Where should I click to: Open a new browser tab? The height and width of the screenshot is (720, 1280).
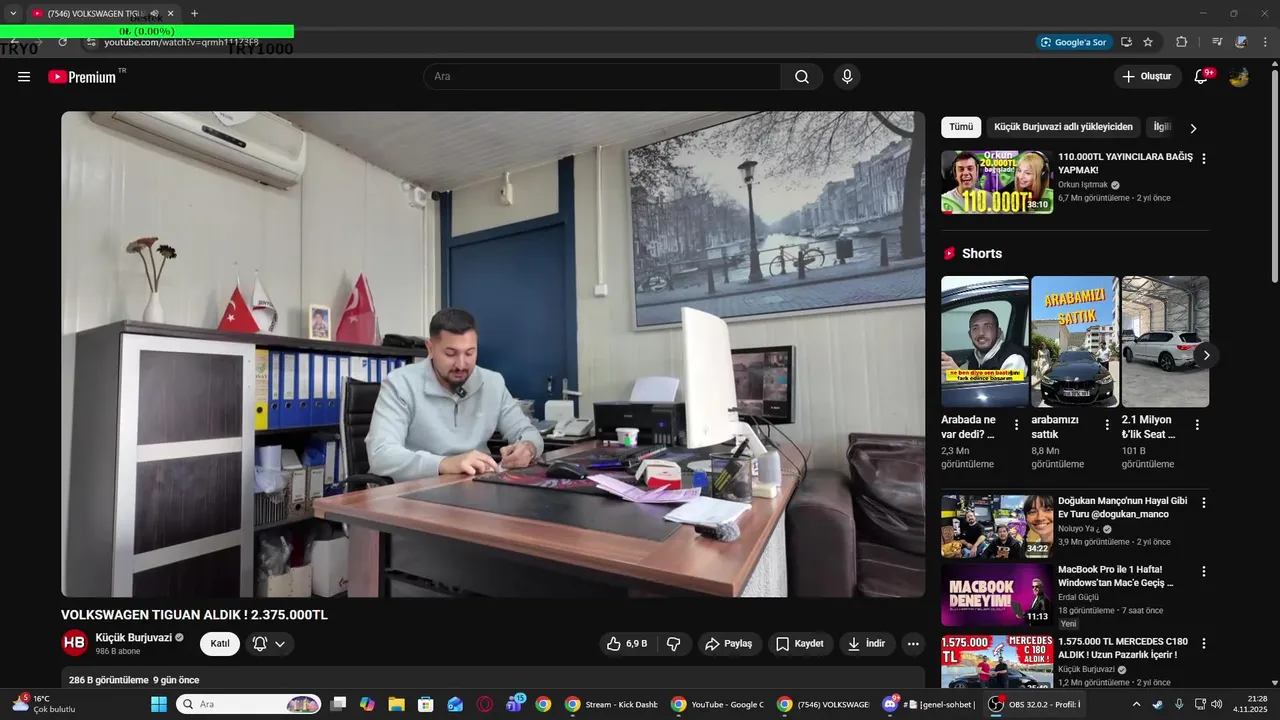(x=194, y=14)
